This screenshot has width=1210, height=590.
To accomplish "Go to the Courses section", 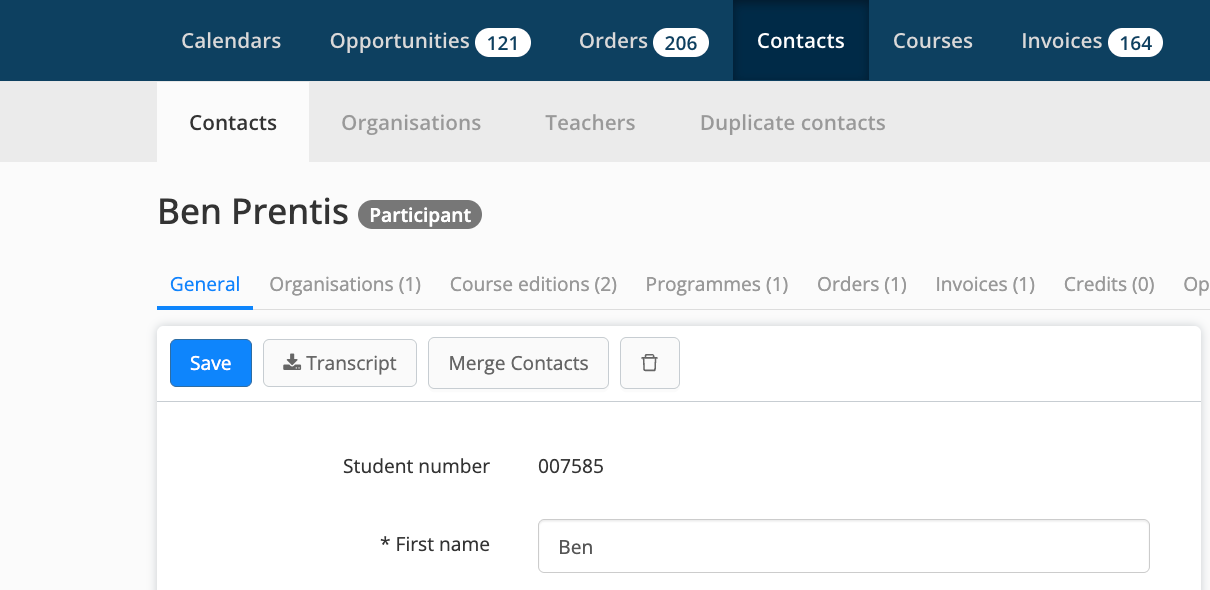I will tap(933, 41).
